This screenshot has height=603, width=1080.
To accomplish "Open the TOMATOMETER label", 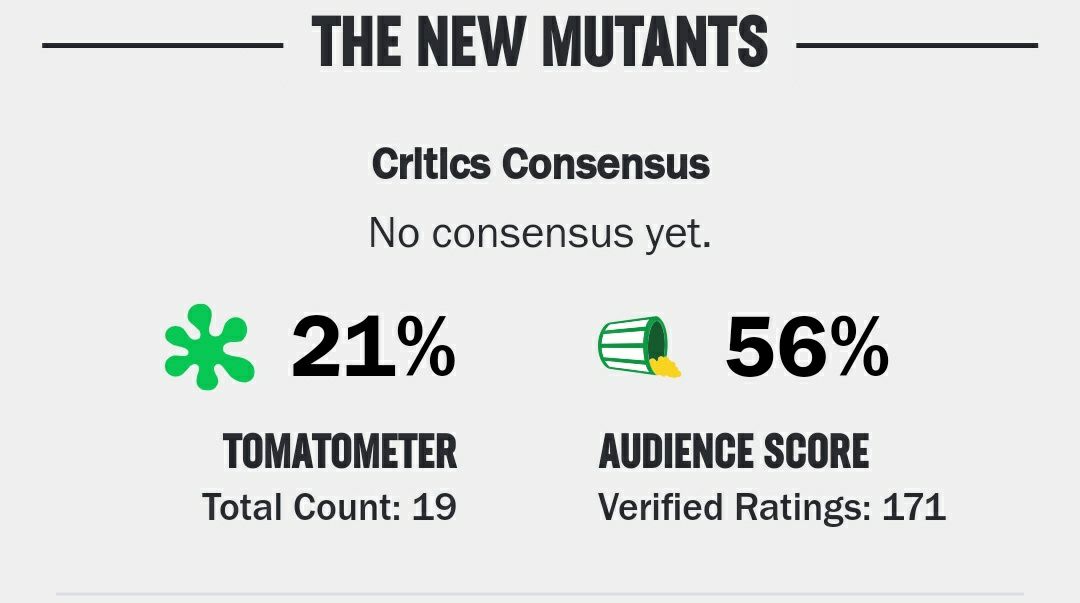I will pos(340,452).
